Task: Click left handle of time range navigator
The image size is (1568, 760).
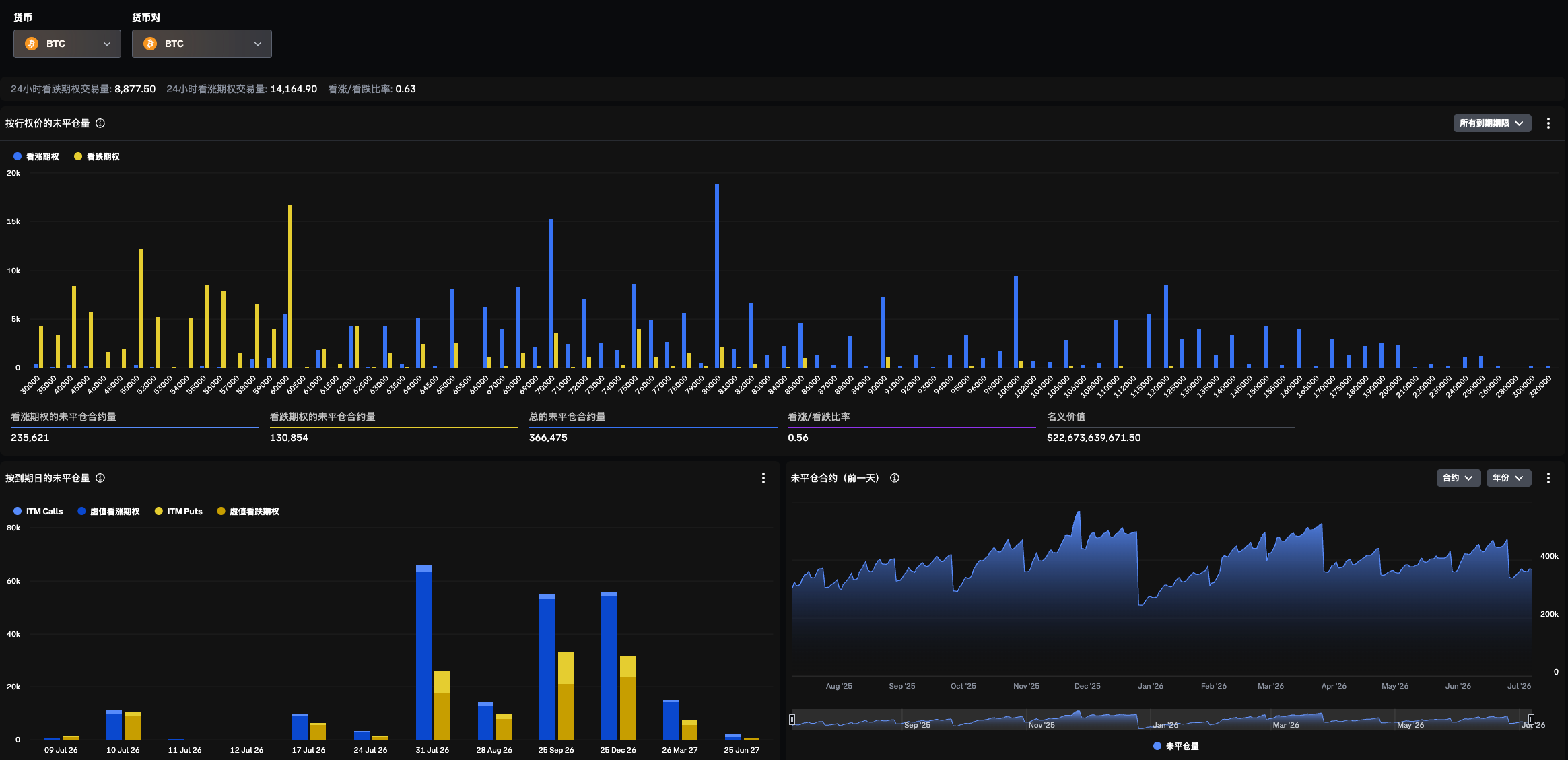Action: click(x=792, y=720)
